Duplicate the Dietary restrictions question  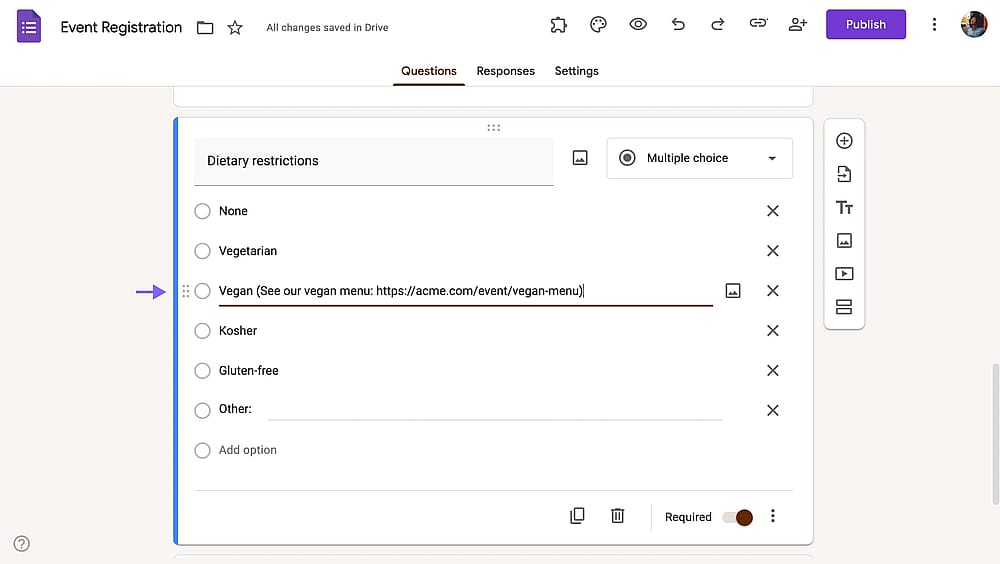[577, 516]
